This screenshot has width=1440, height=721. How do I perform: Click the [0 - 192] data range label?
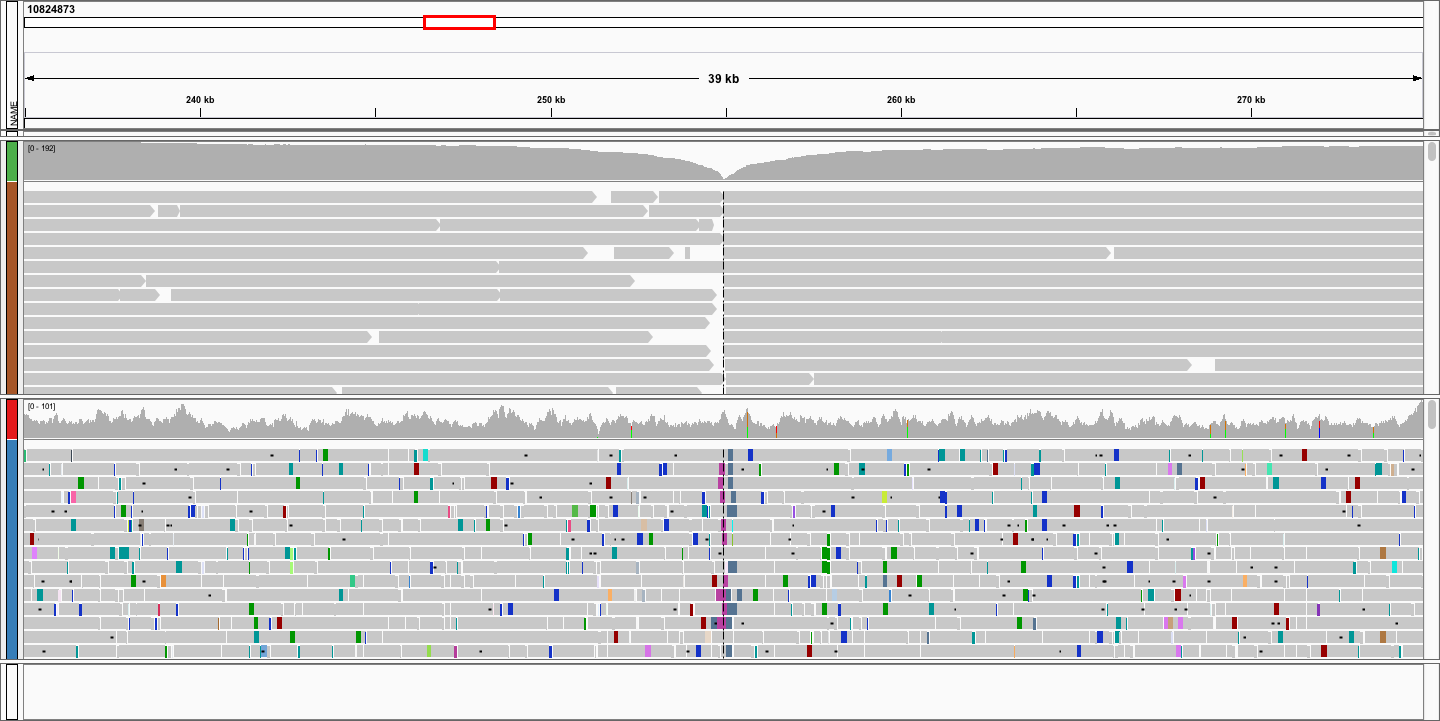42,148
